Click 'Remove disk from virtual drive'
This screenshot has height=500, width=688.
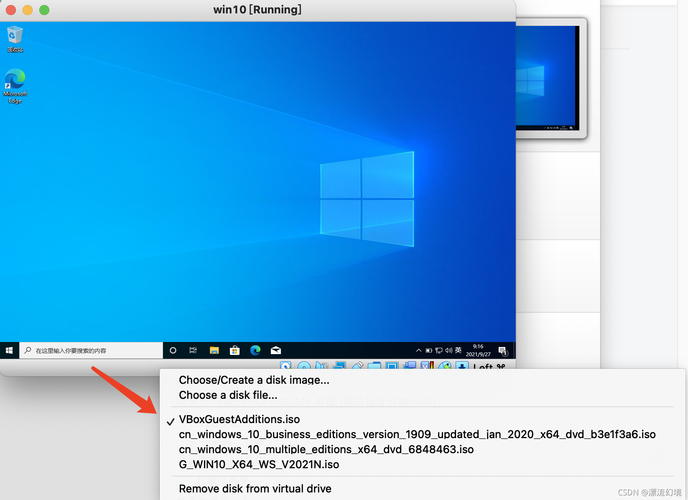254,489
